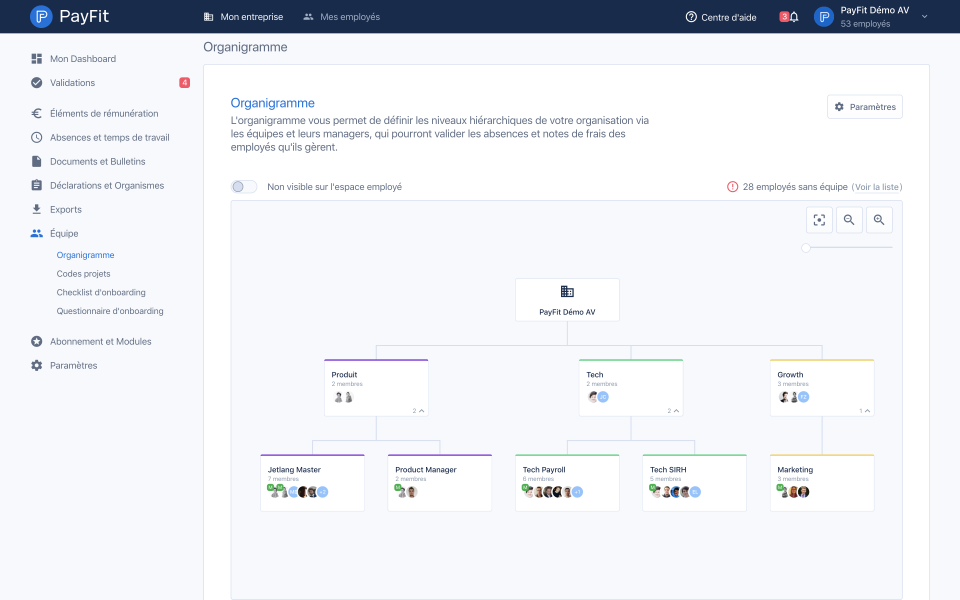The height and width of the screenshot is (600, 960).
Task: Open Paramètres in the sidebar
Action: pyautogui.click(x=73, y=366)
